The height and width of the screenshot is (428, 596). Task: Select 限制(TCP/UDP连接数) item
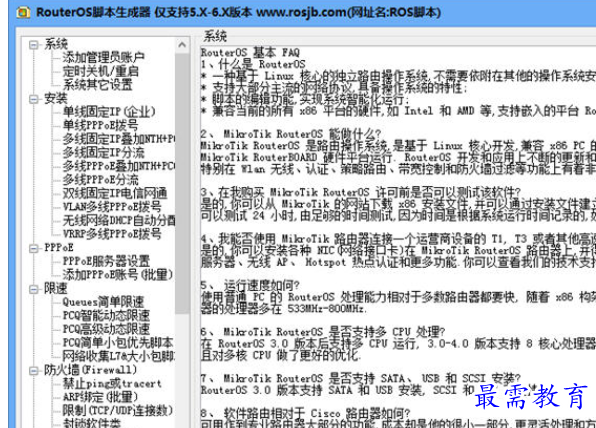118,411
